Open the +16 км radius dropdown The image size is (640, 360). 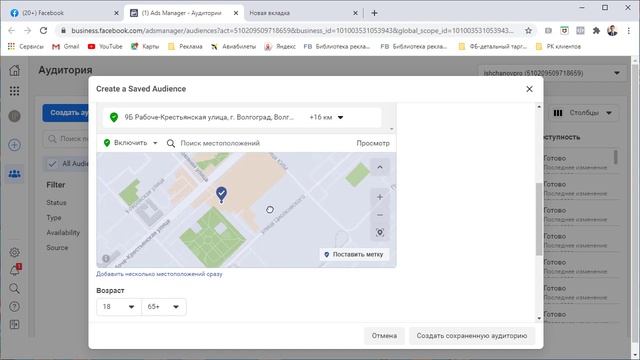tap(326, 117)
